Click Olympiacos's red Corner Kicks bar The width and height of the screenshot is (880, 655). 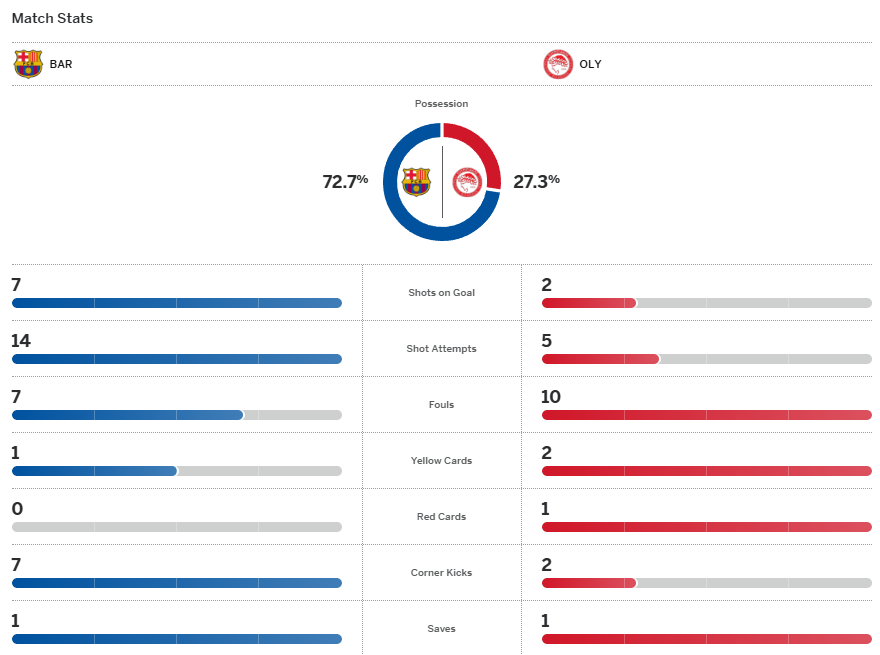tap(589, 583)
